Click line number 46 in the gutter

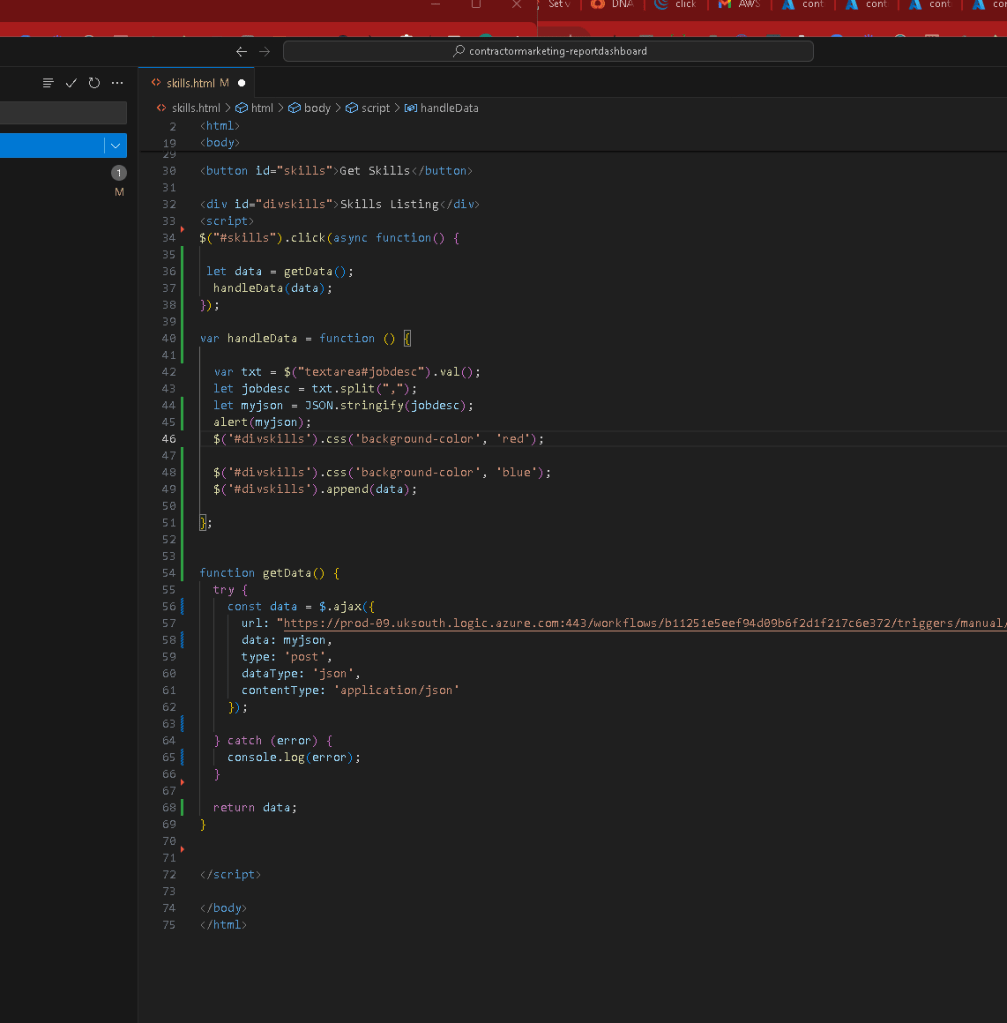[169, 439]
